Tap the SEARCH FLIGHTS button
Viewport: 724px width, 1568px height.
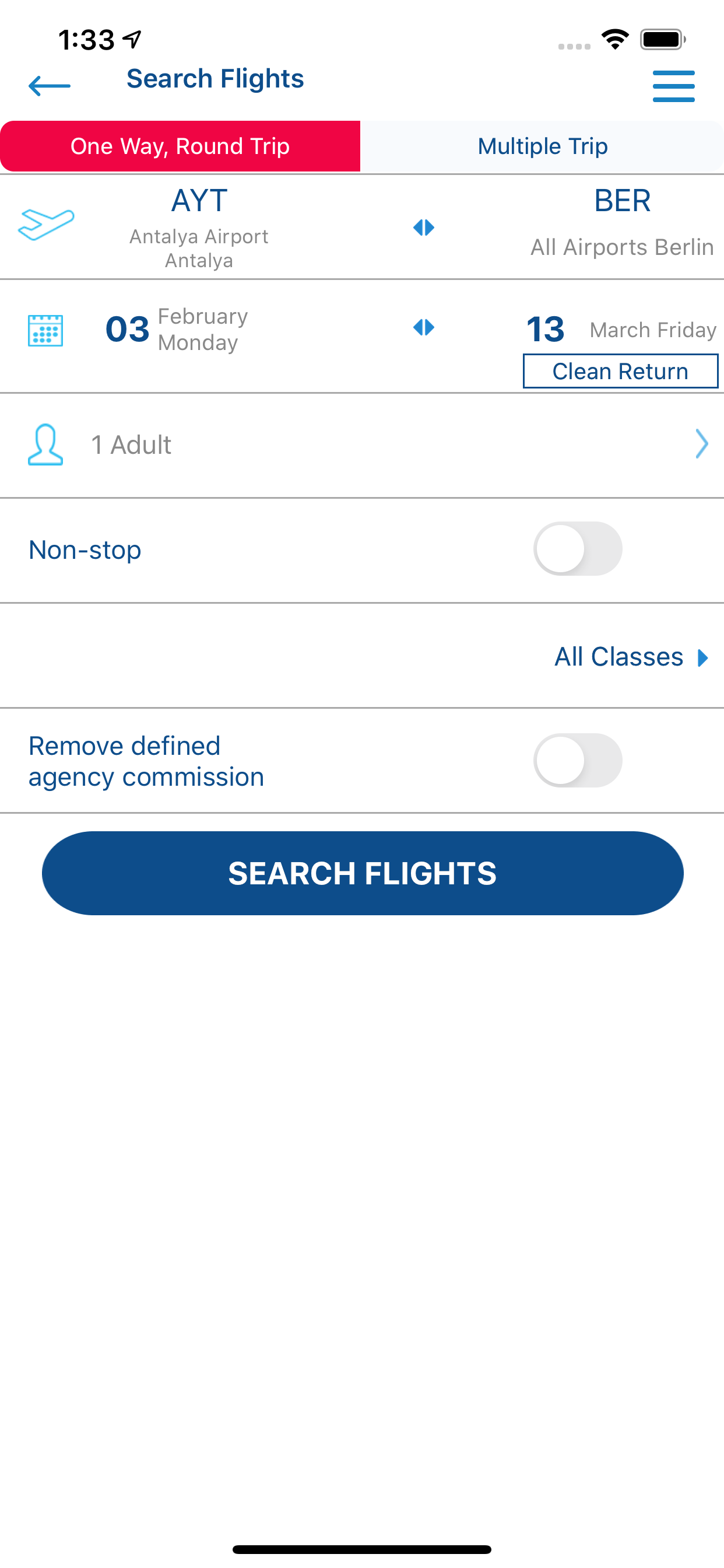363,873
